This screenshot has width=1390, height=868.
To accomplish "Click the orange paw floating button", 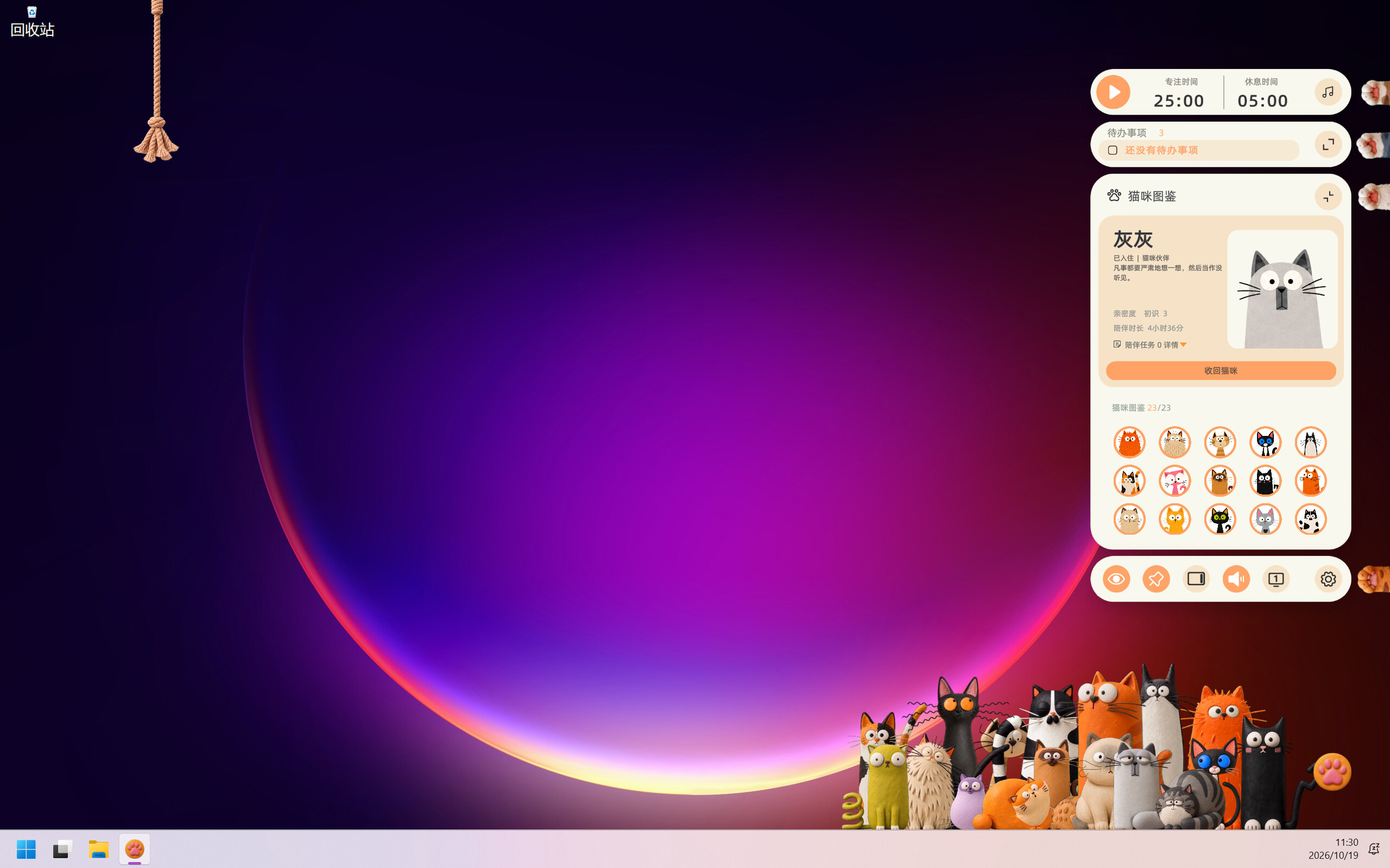I will 1332,772.
